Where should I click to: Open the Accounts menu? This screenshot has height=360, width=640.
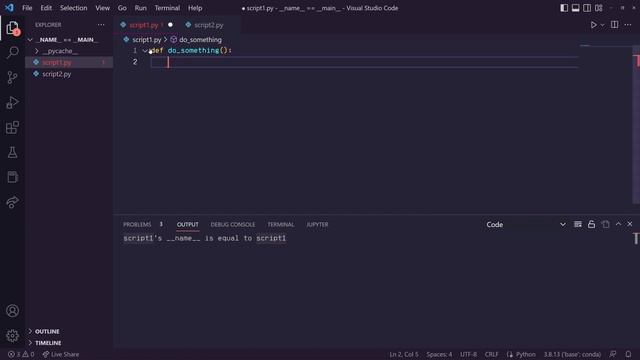click(x=12, y=311)
